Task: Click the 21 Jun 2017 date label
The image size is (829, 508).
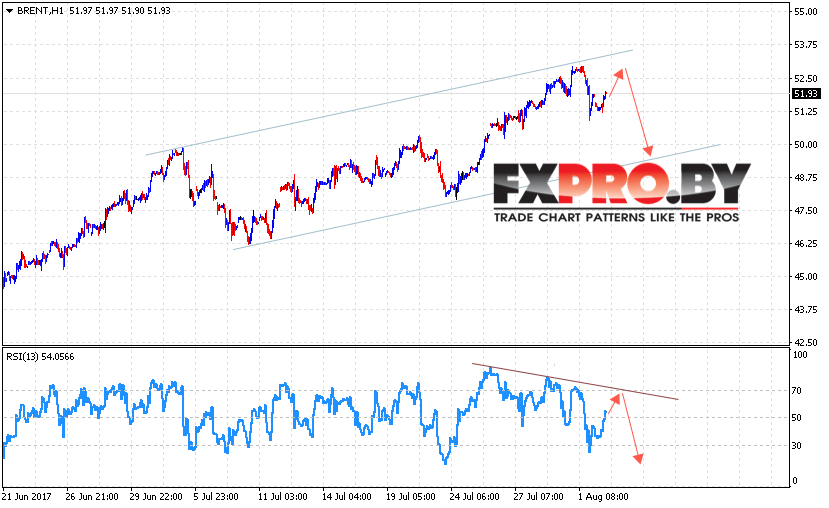Action: [27, 497]
